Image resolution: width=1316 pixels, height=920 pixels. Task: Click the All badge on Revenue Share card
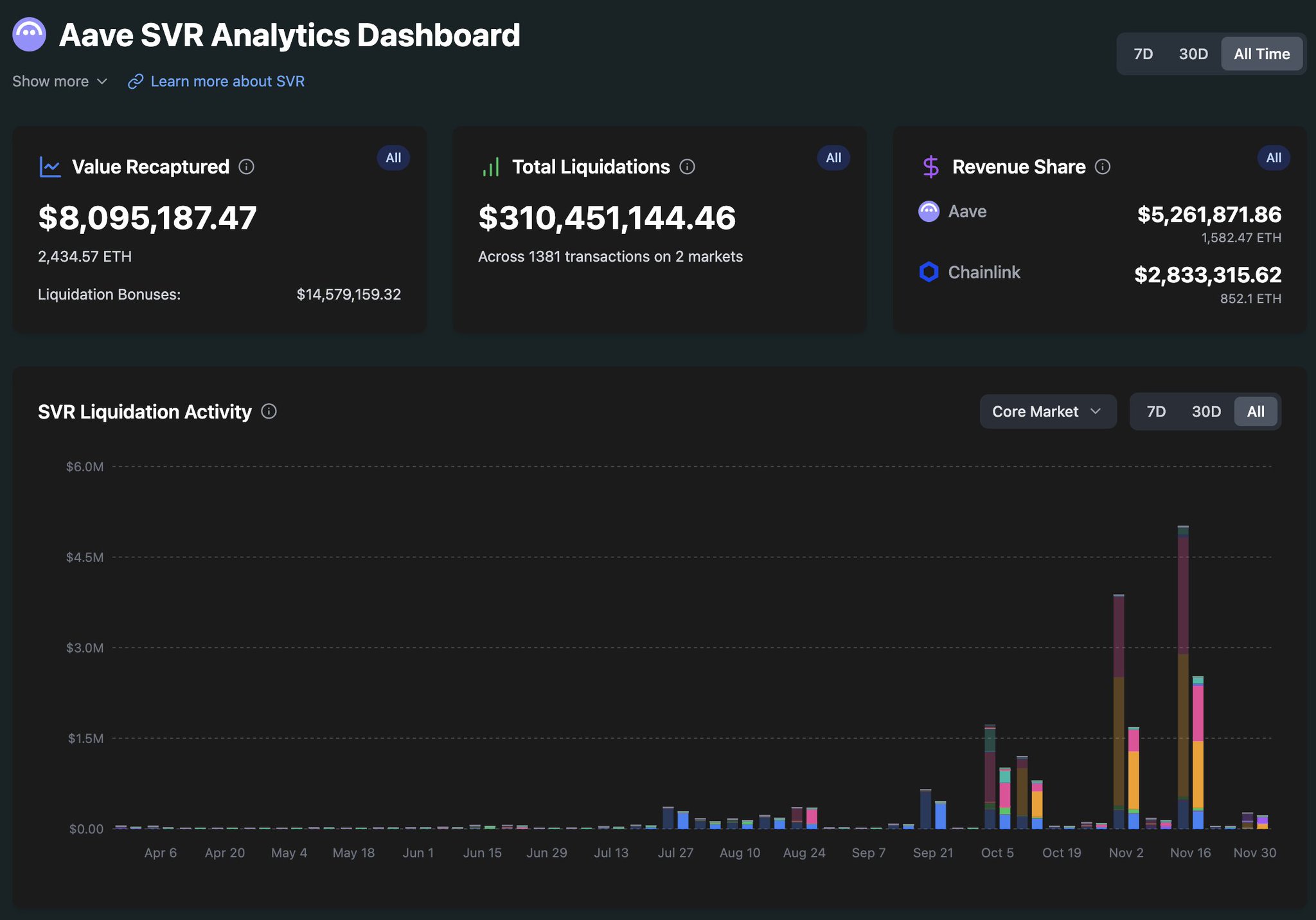pos(1274,158)
